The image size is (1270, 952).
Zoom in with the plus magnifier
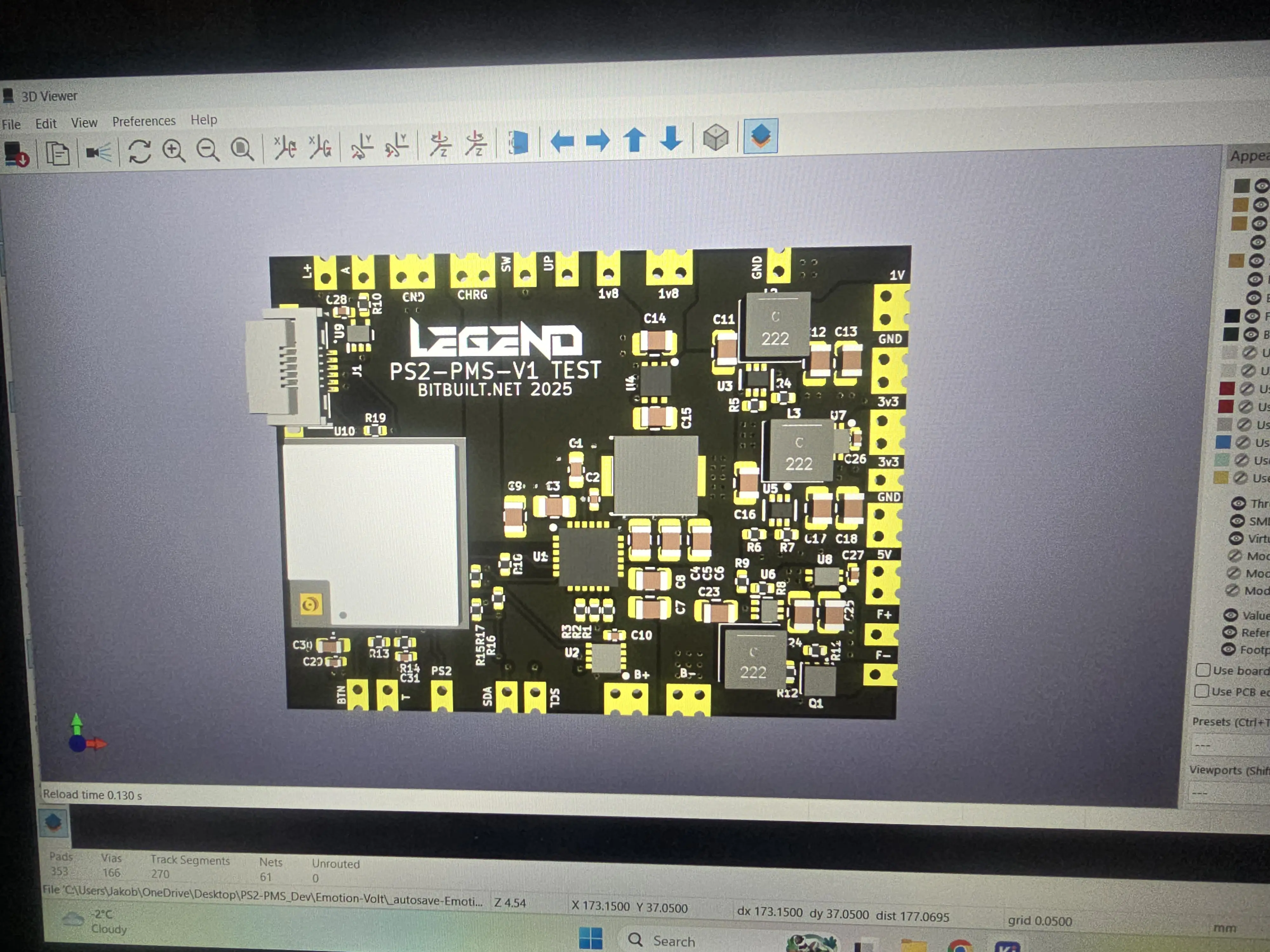[x=173, y=151]
